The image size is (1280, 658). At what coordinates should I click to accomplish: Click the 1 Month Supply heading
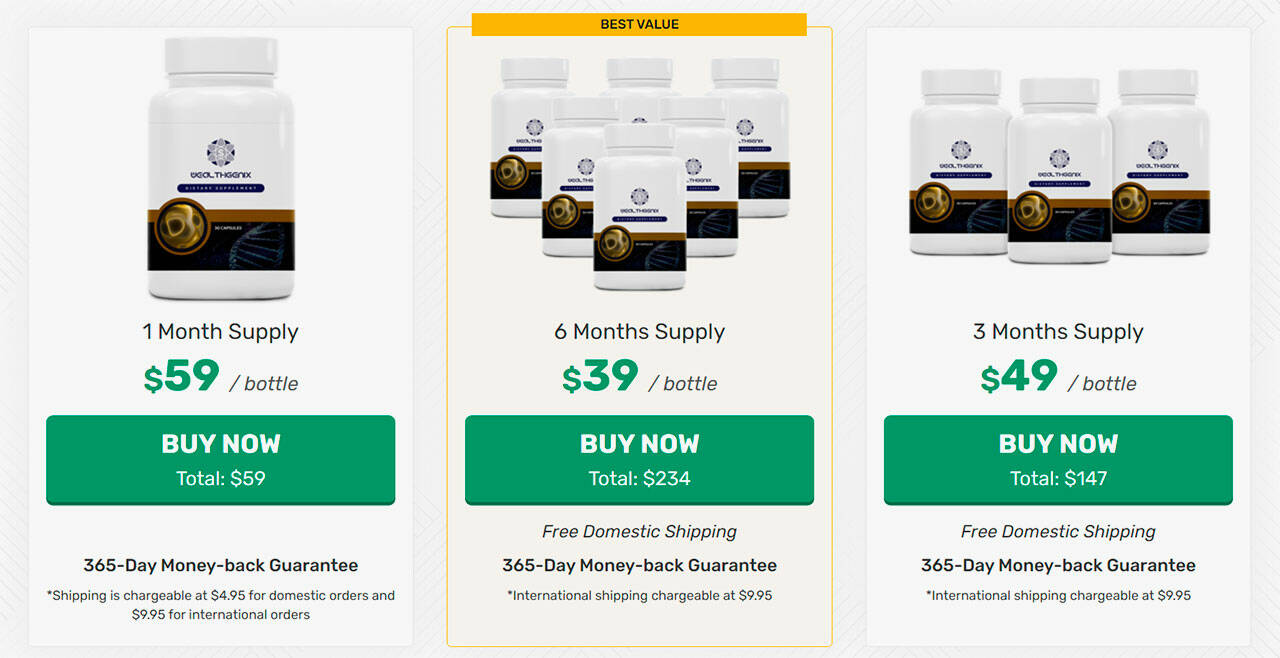pyautogui.click(x=220, y=332)
